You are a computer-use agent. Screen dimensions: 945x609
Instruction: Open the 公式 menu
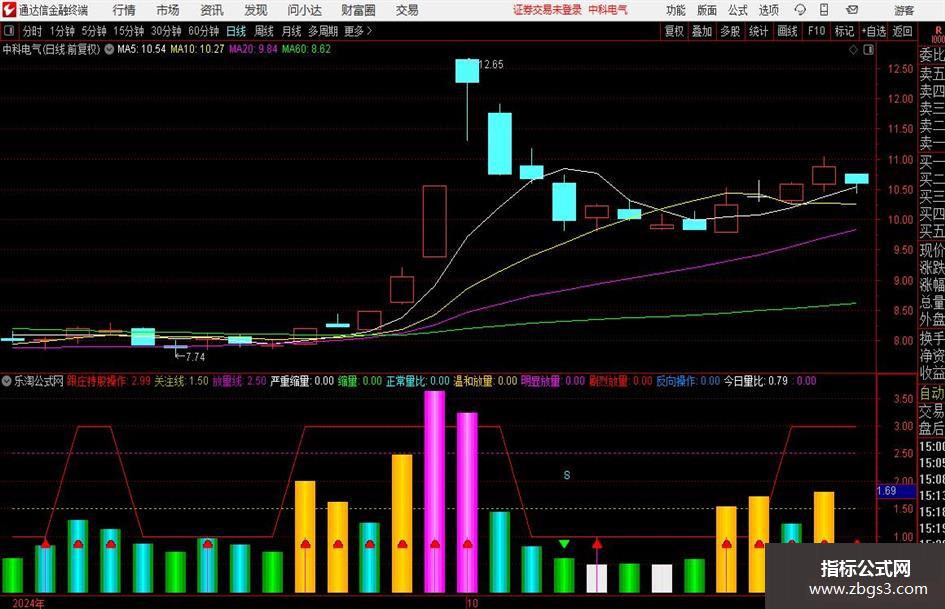tap(738, 10)
